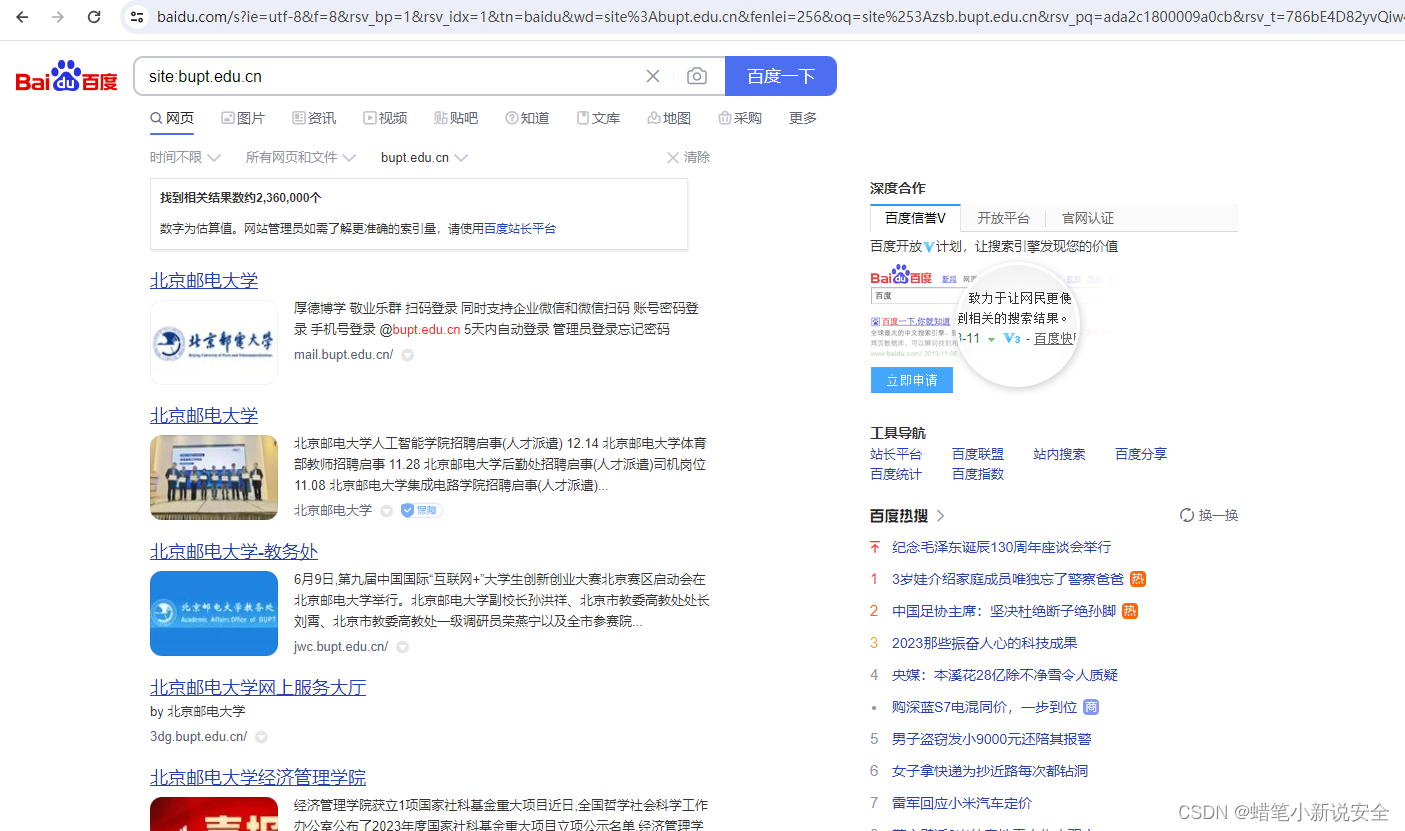Switch to 官网认证 tab

coord(1088,218)
